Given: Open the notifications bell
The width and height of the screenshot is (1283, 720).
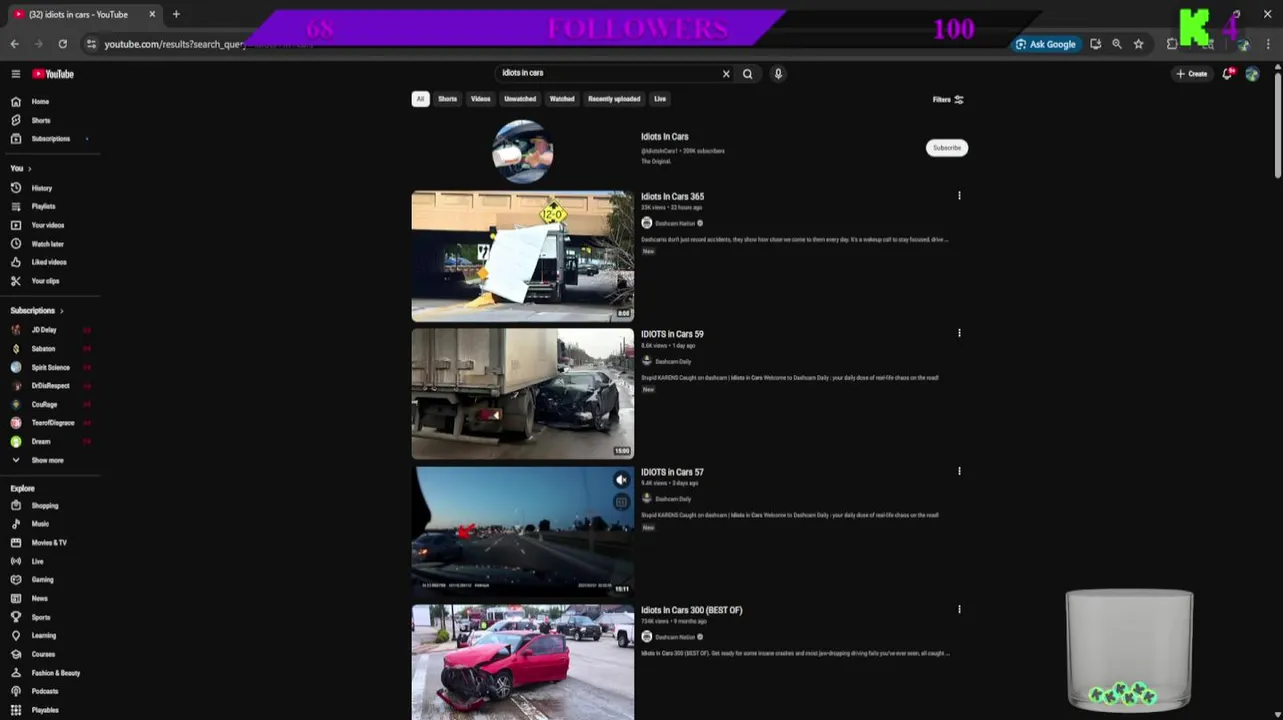Looking at the screenshot, I should coord(1228,74).
